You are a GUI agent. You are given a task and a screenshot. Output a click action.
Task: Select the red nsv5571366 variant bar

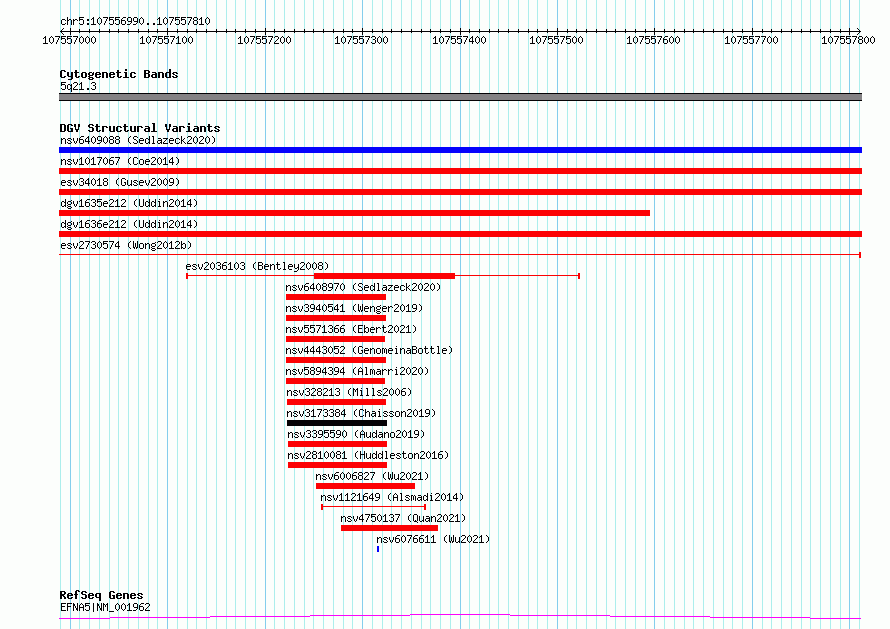(x=336, y=339)
